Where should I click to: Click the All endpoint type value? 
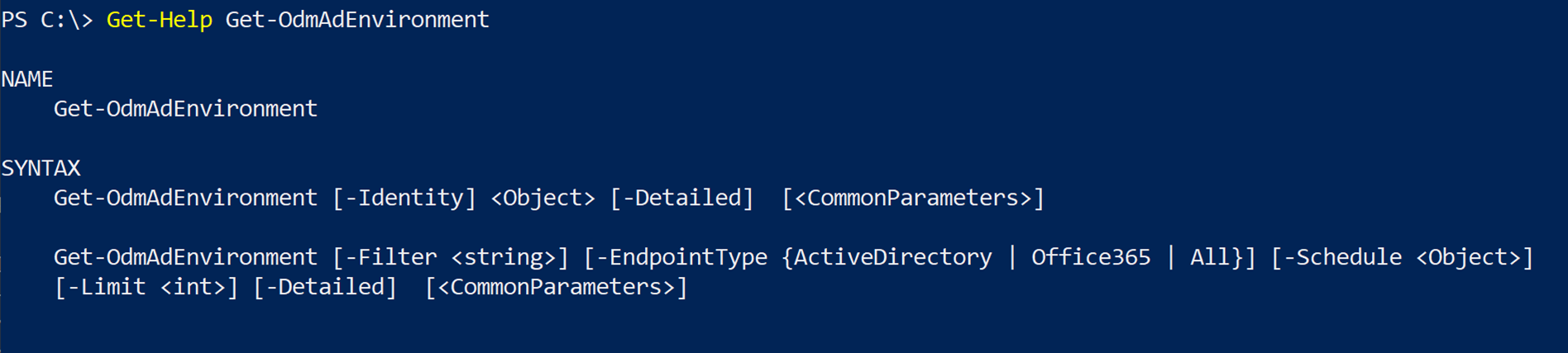coord(1209,258)
